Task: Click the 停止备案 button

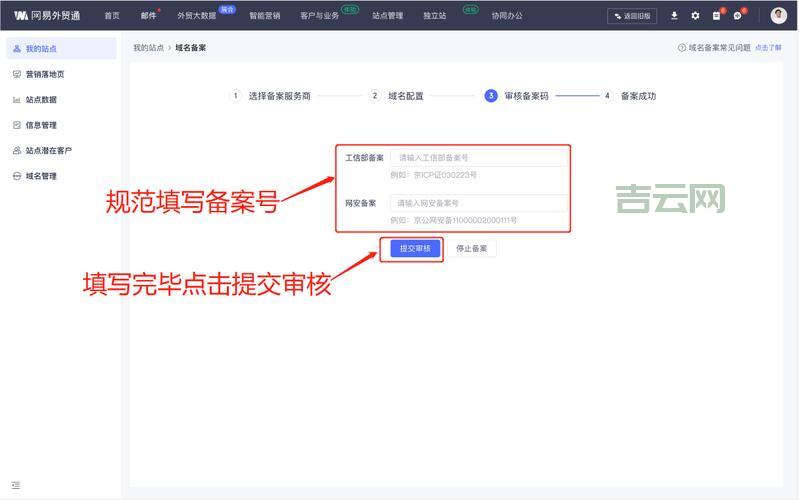Action: pyautogui.click(x=471, y=249)
